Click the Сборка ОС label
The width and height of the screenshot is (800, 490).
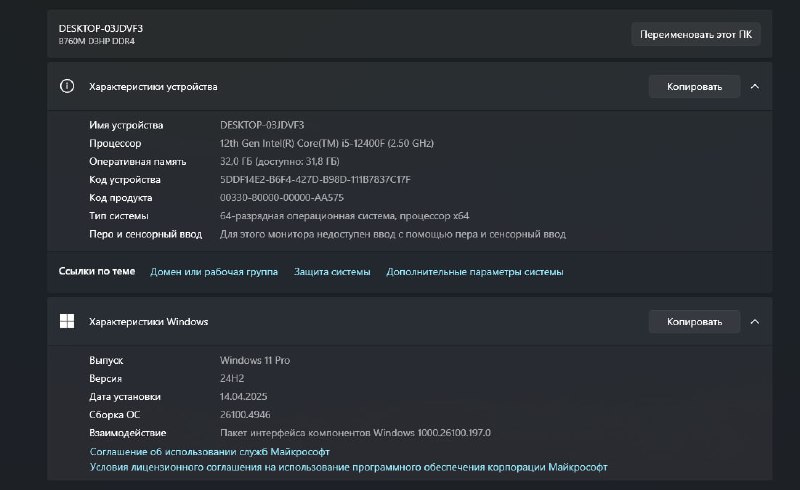coord(114,414)
